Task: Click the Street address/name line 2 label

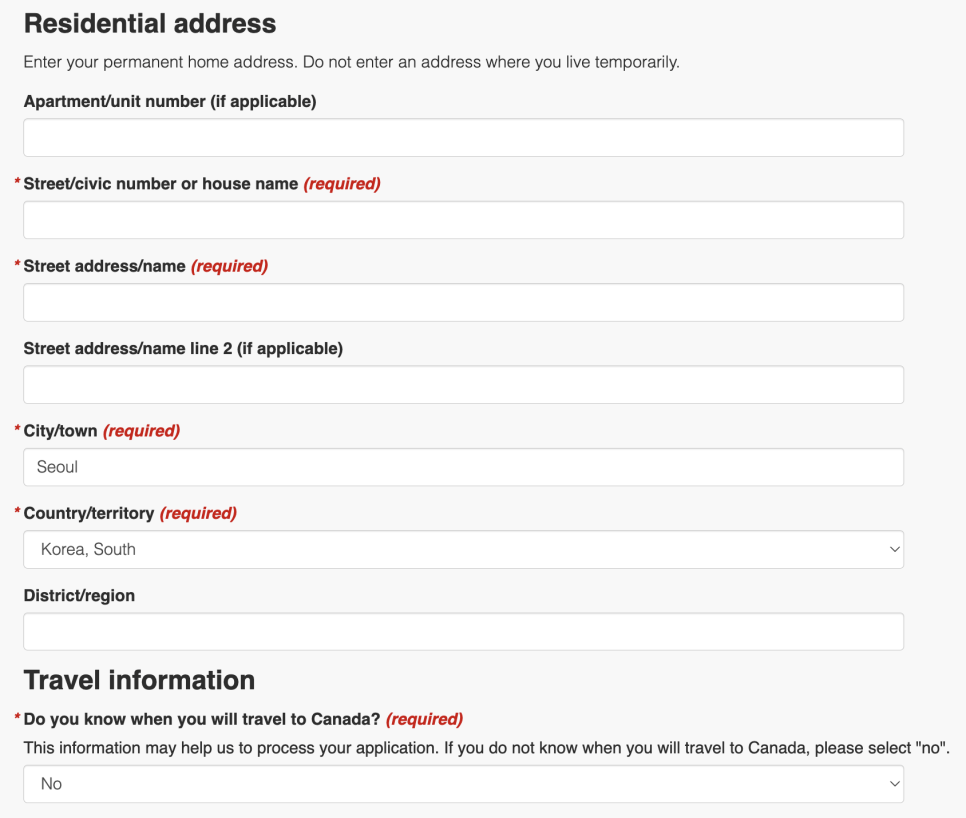Action: click(183, 349)
